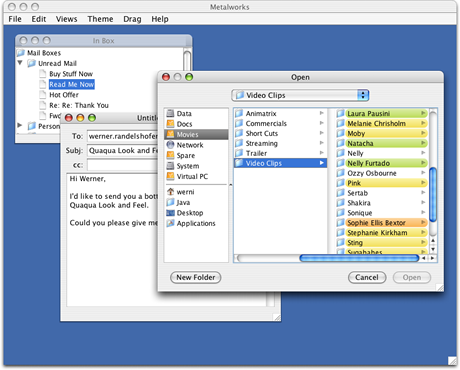Image resolution: width=460 pixels, height=370 pixels.
Task: Open the Help menu
Action: (x=160, y=19)
